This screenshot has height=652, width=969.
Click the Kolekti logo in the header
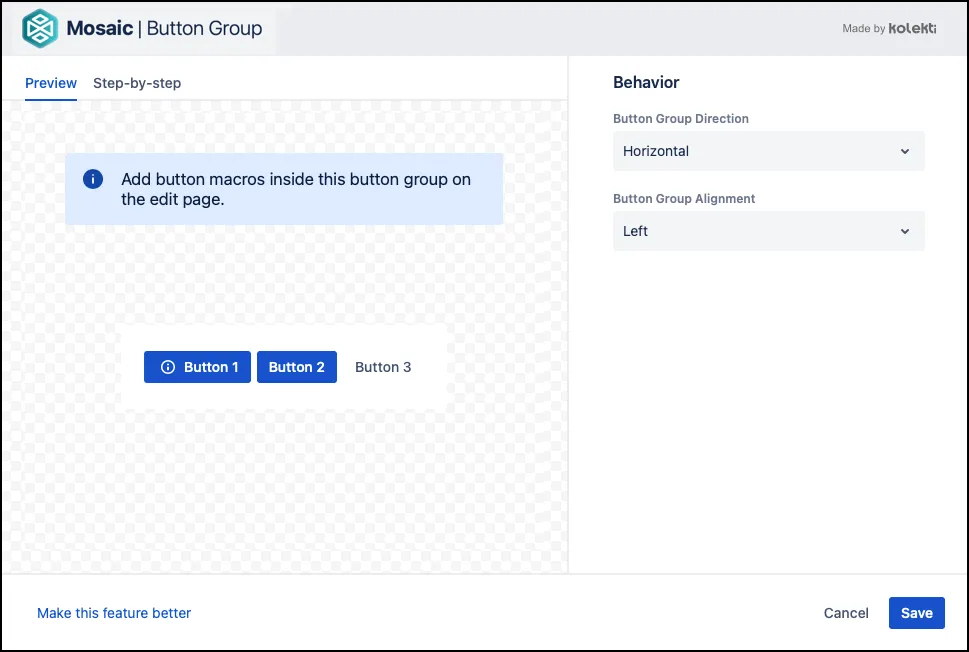point(912,28)
